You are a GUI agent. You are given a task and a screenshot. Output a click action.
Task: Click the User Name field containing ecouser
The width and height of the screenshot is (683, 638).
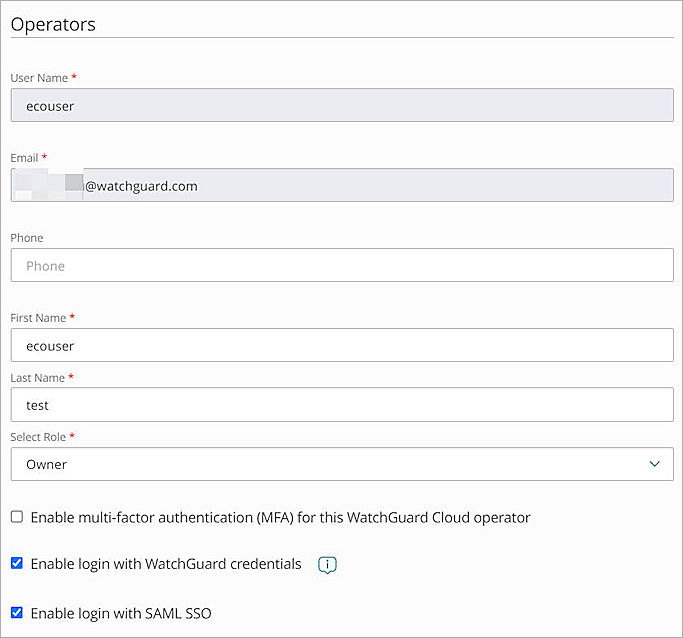click(341, 106)
